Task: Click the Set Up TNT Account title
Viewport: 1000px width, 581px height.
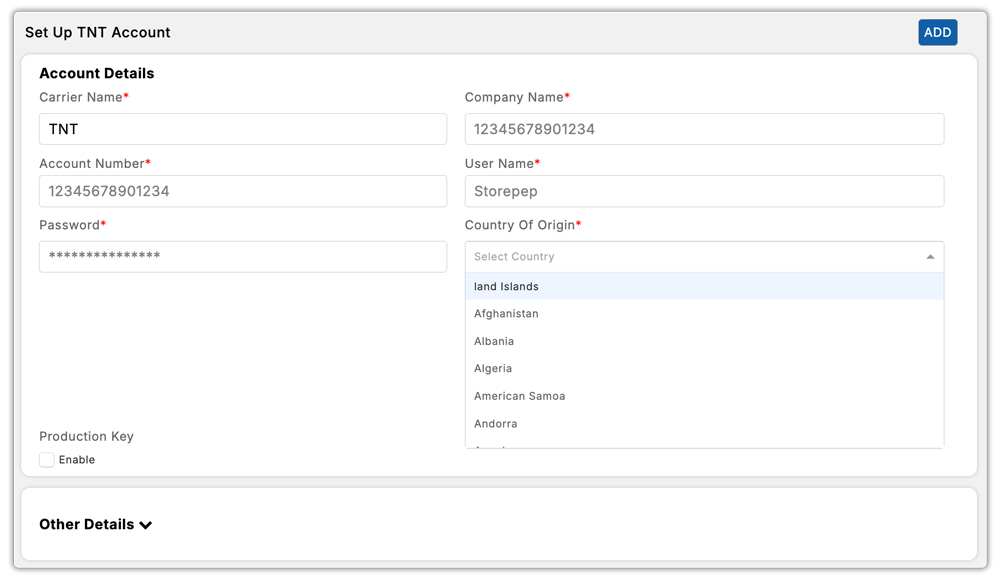Action: click(98, 33)
